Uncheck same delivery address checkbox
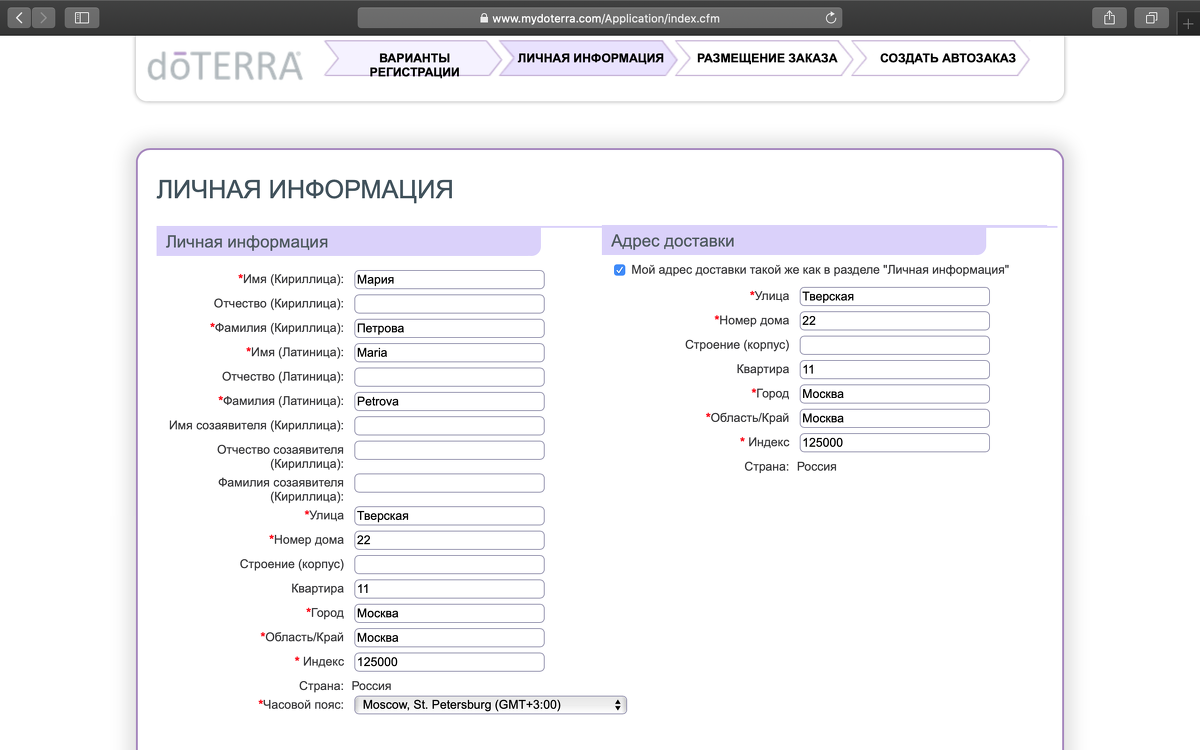1200x750 pixels. click(619, 270)
